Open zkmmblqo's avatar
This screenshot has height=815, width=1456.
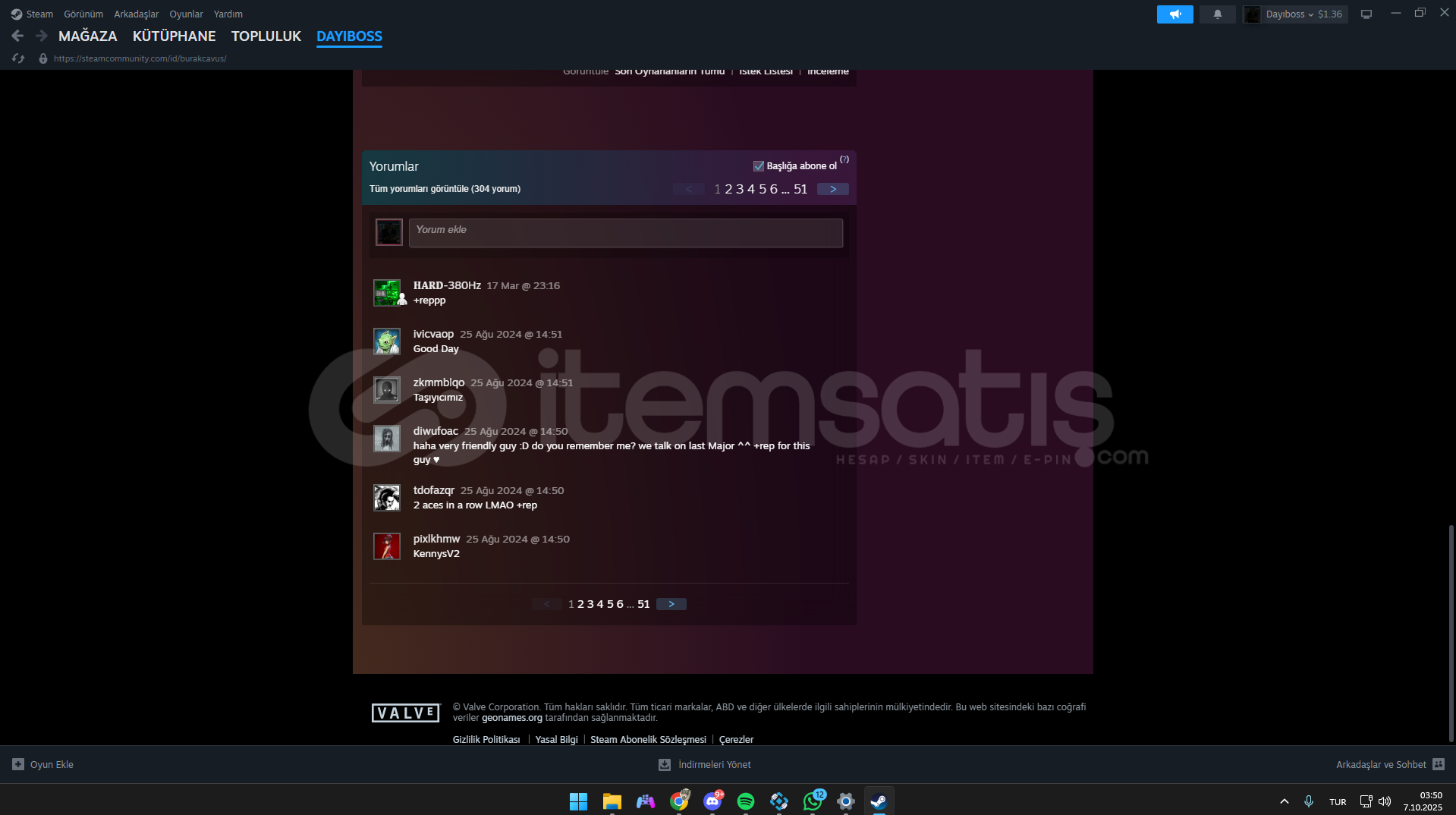[387, 390]
